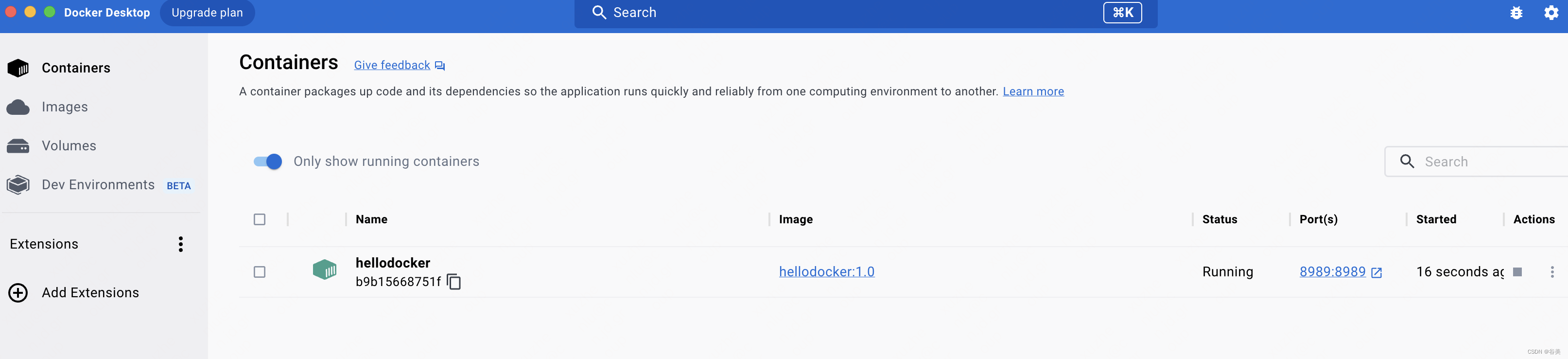
Task: Click magnifier icon in top search bar
Action: 599,12
